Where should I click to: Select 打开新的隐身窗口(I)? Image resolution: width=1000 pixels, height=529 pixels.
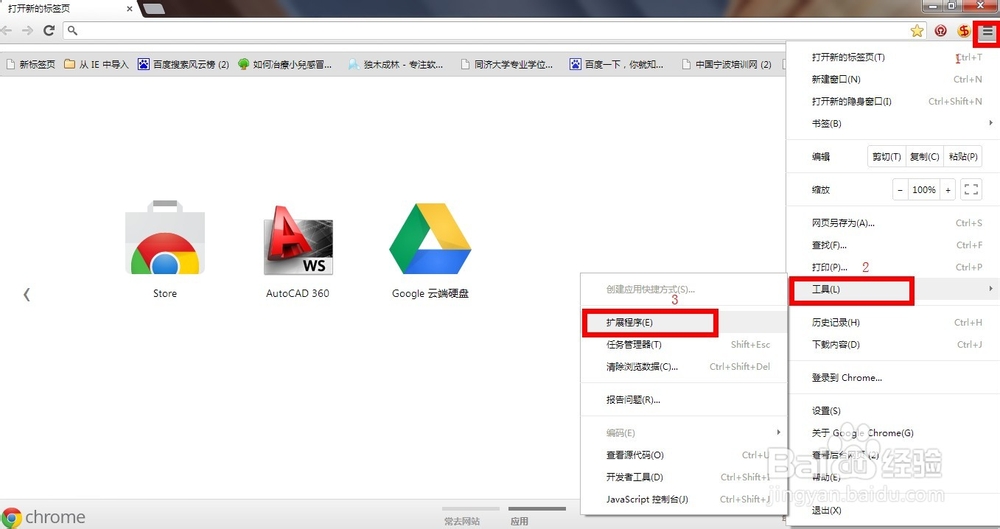tap(893, 101)
